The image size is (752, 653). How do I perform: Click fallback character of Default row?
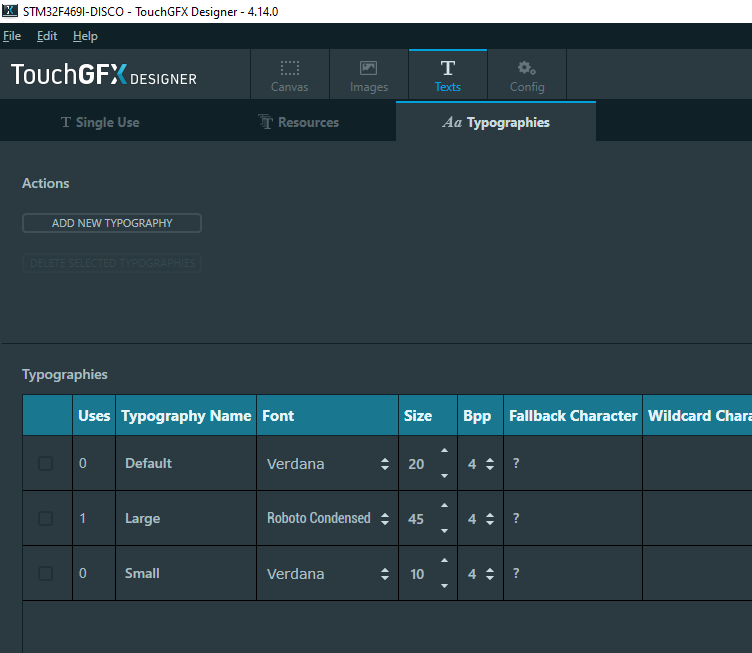[516, 463]
